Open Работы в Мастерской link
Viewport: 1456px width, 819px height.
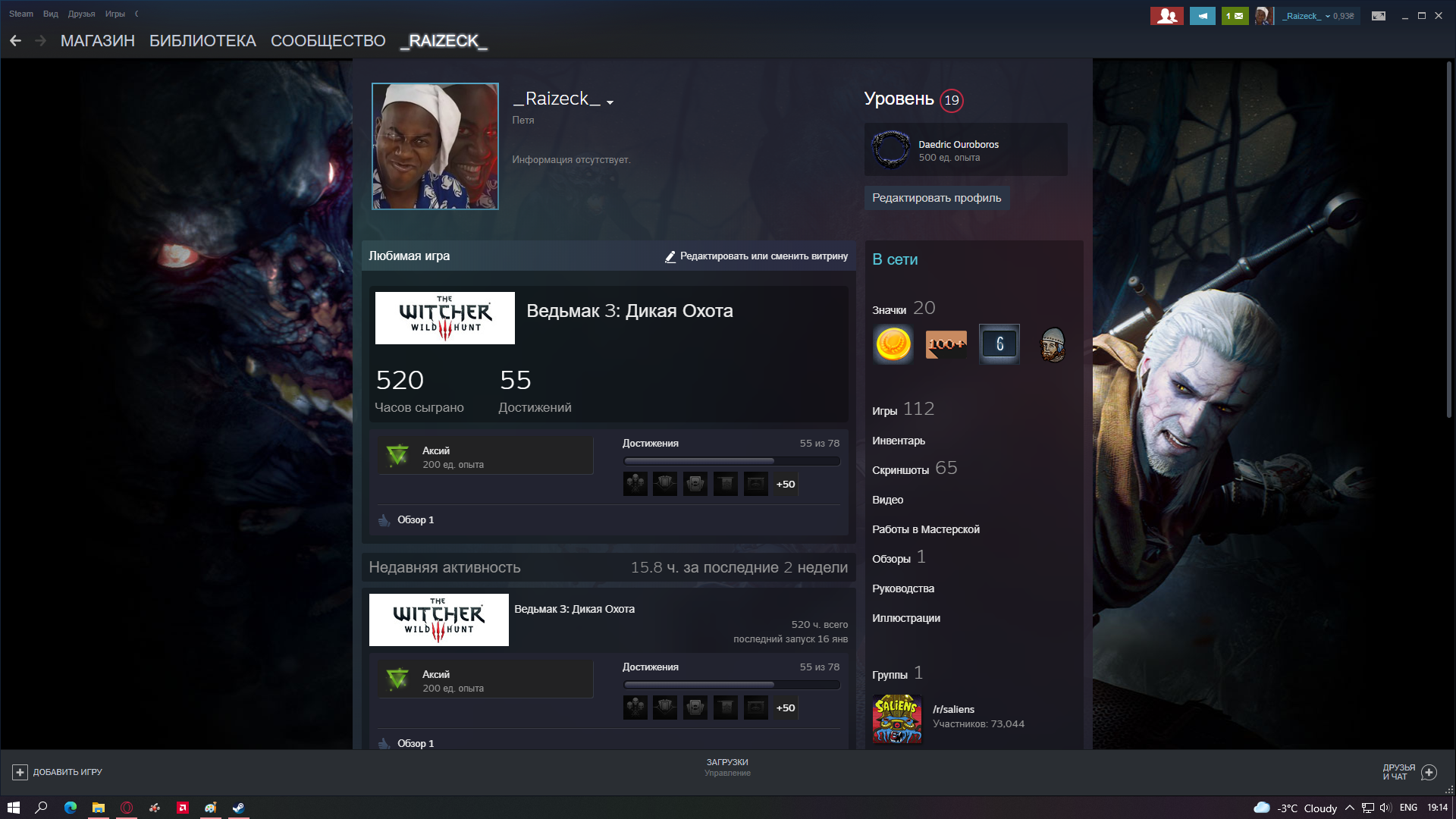(x=926, y=529)
